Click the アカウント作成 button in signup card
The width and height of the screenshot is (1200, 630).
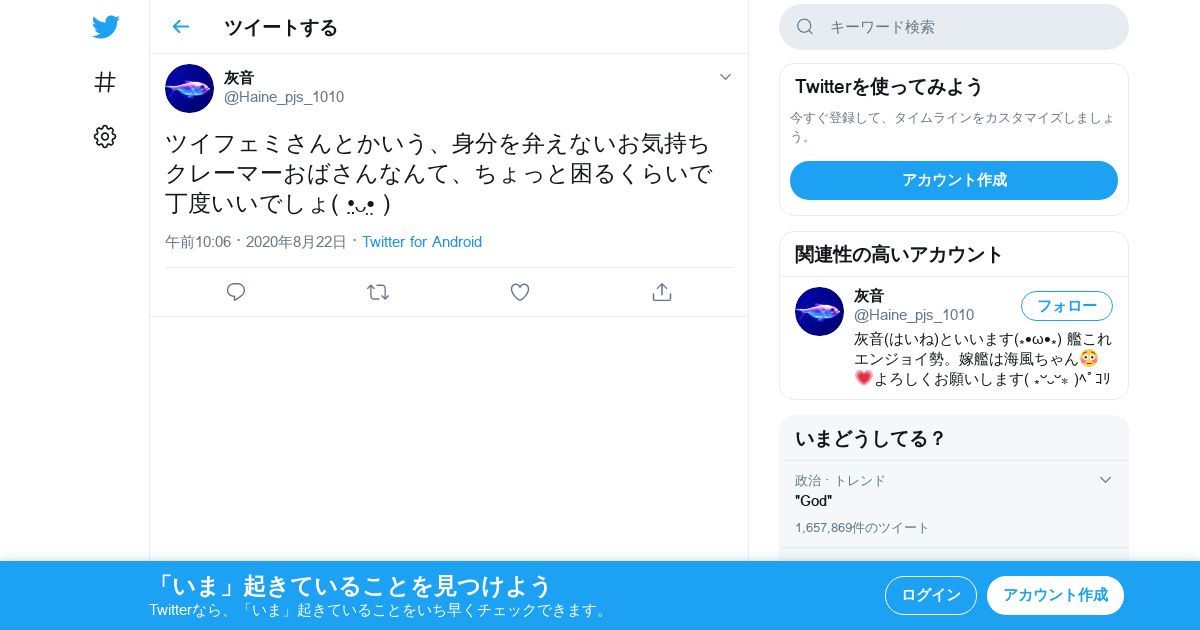pyautogui.click(x=954, y=180)
